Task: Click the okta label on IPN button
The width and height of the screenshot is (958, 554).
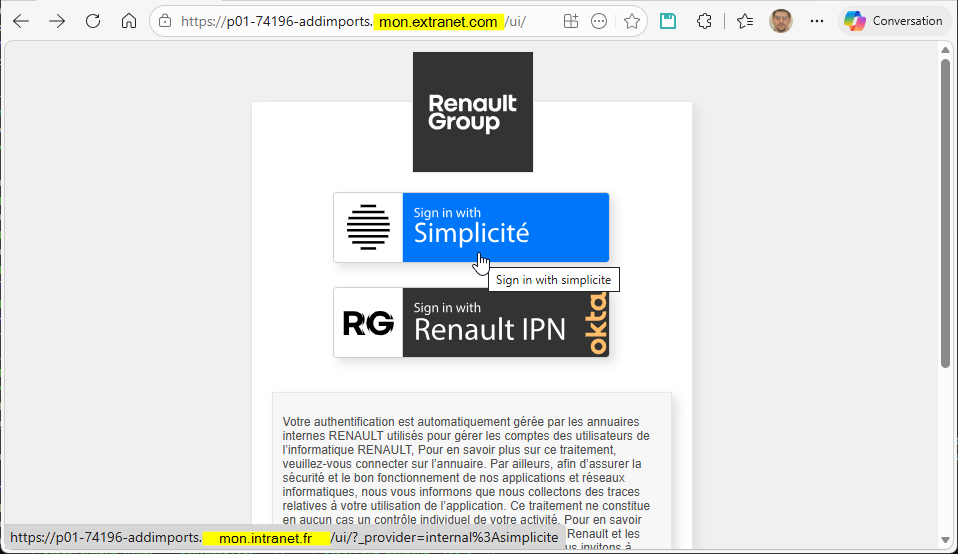Action: 597,323
